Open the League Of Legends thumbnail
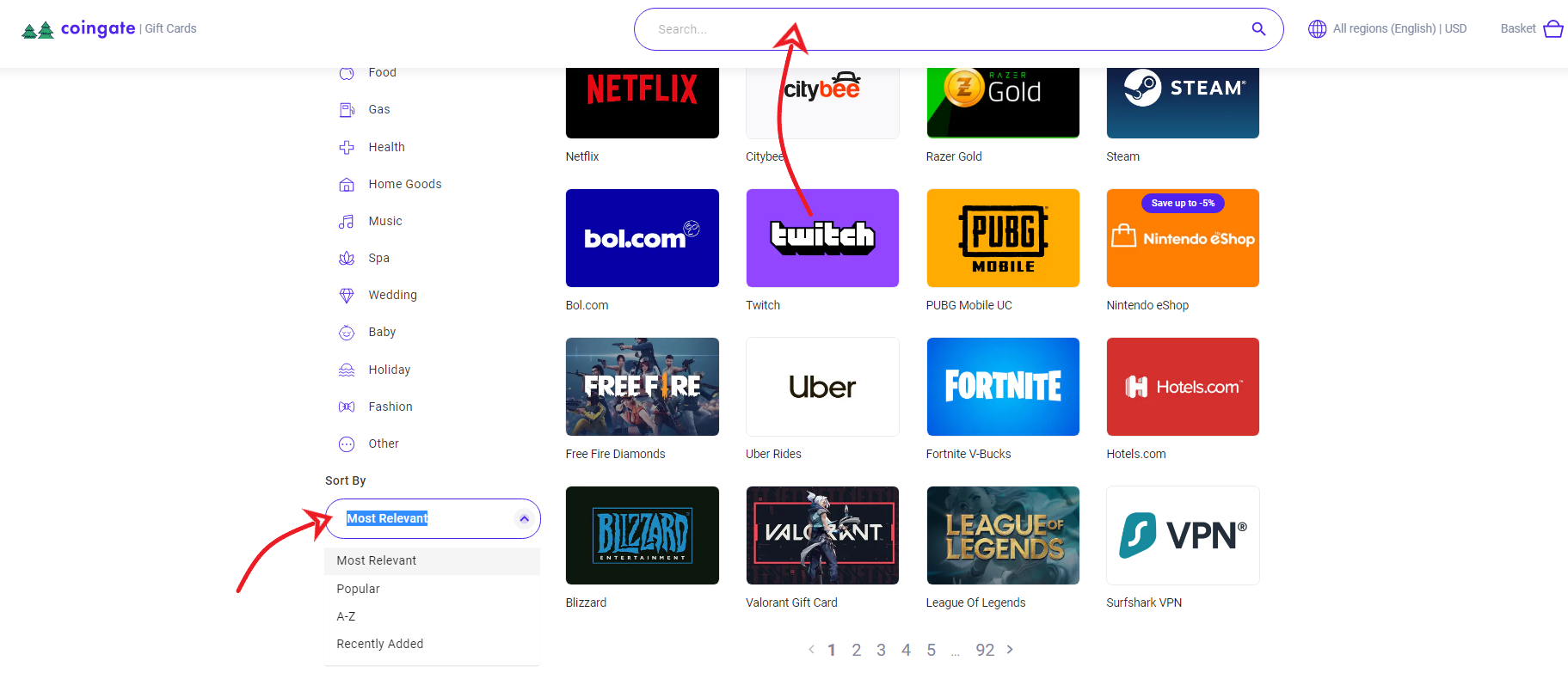1568x679 pixels. point(1003,535)
